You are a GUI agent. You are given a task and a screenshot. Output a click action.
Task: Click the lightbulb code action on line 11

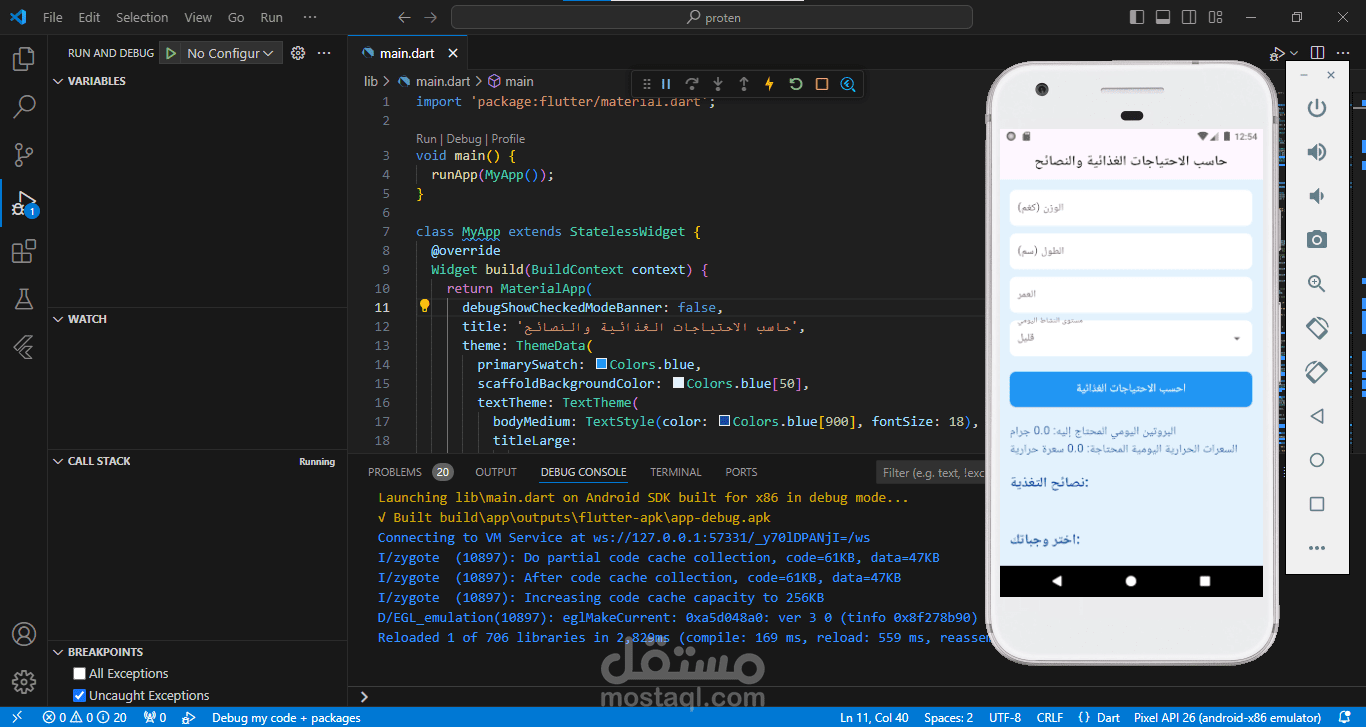(424, 307)
